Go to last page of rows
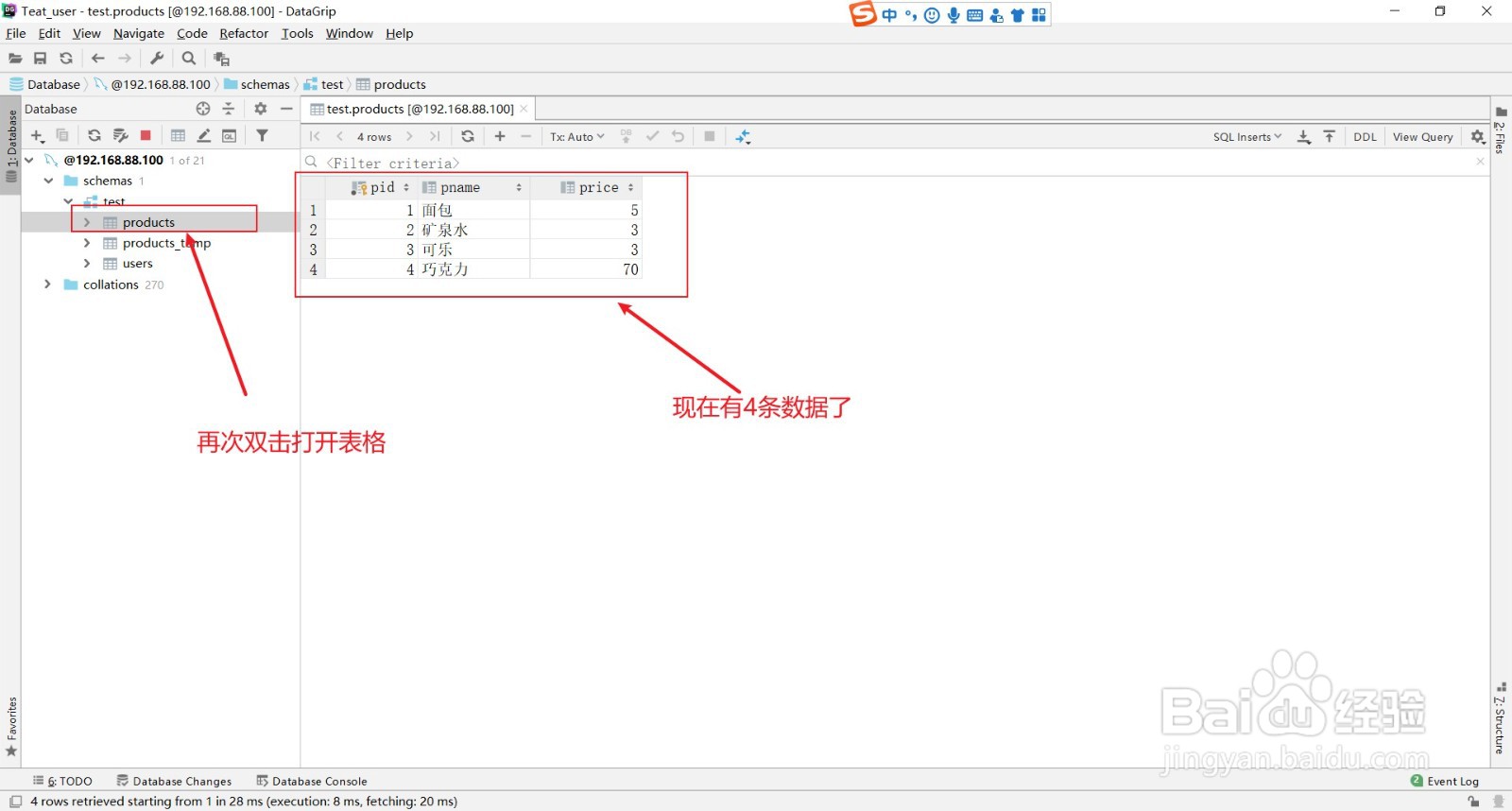 click(x=435, y=137)
